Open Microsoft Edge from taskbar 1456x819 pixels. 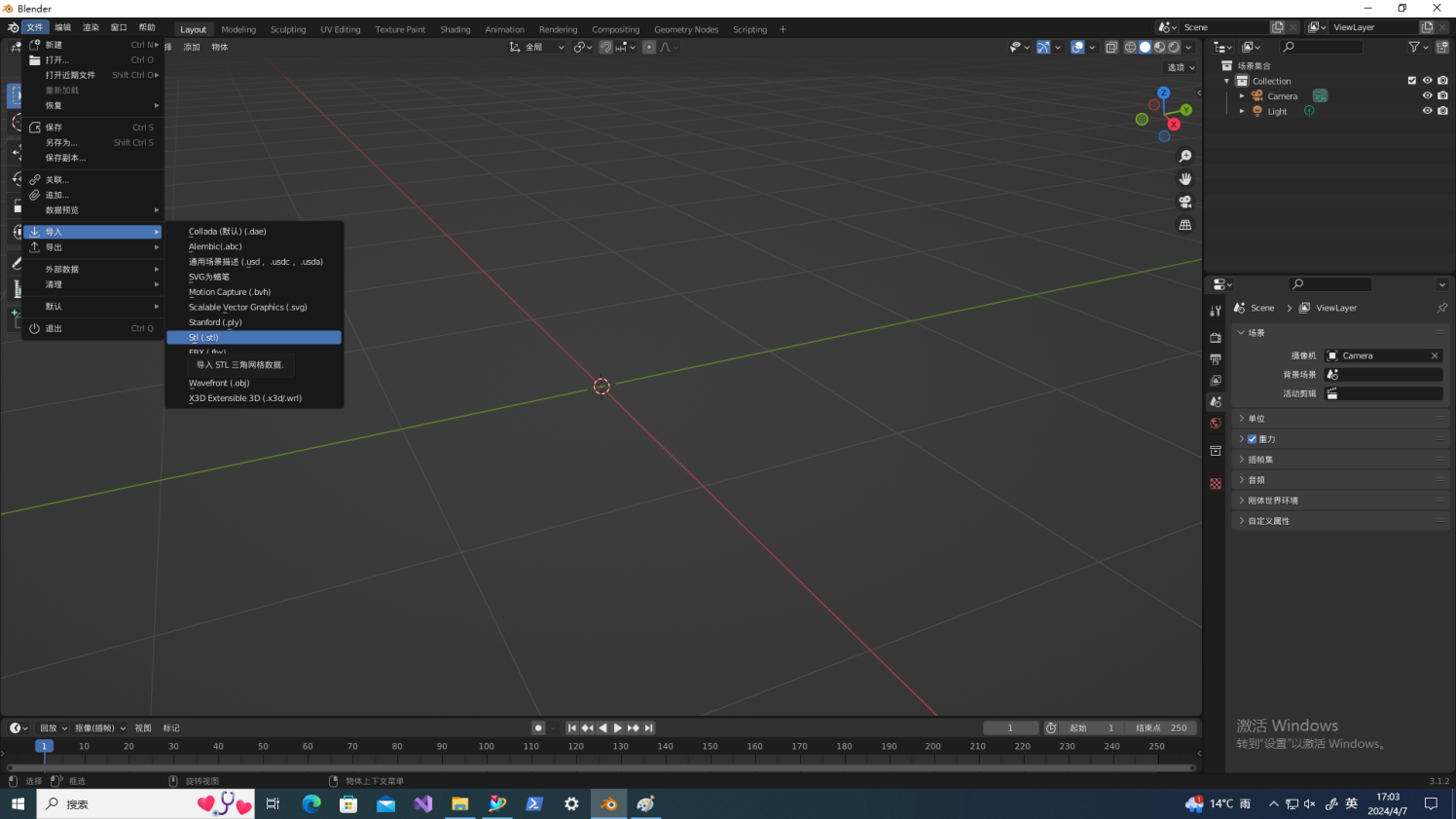click(311, 803)
